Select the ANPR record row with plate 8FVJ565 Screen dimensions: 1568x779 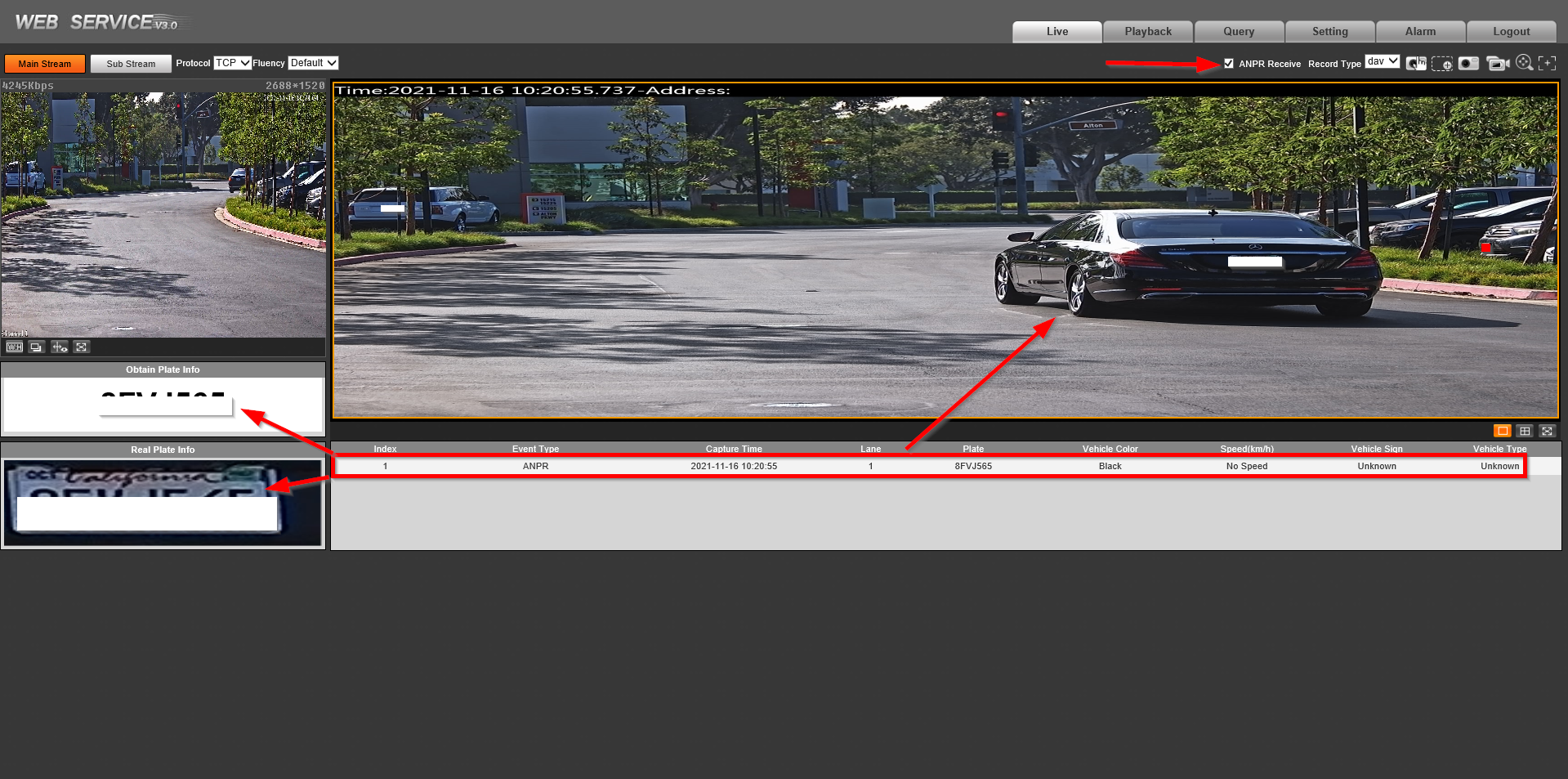click(930, 466)
